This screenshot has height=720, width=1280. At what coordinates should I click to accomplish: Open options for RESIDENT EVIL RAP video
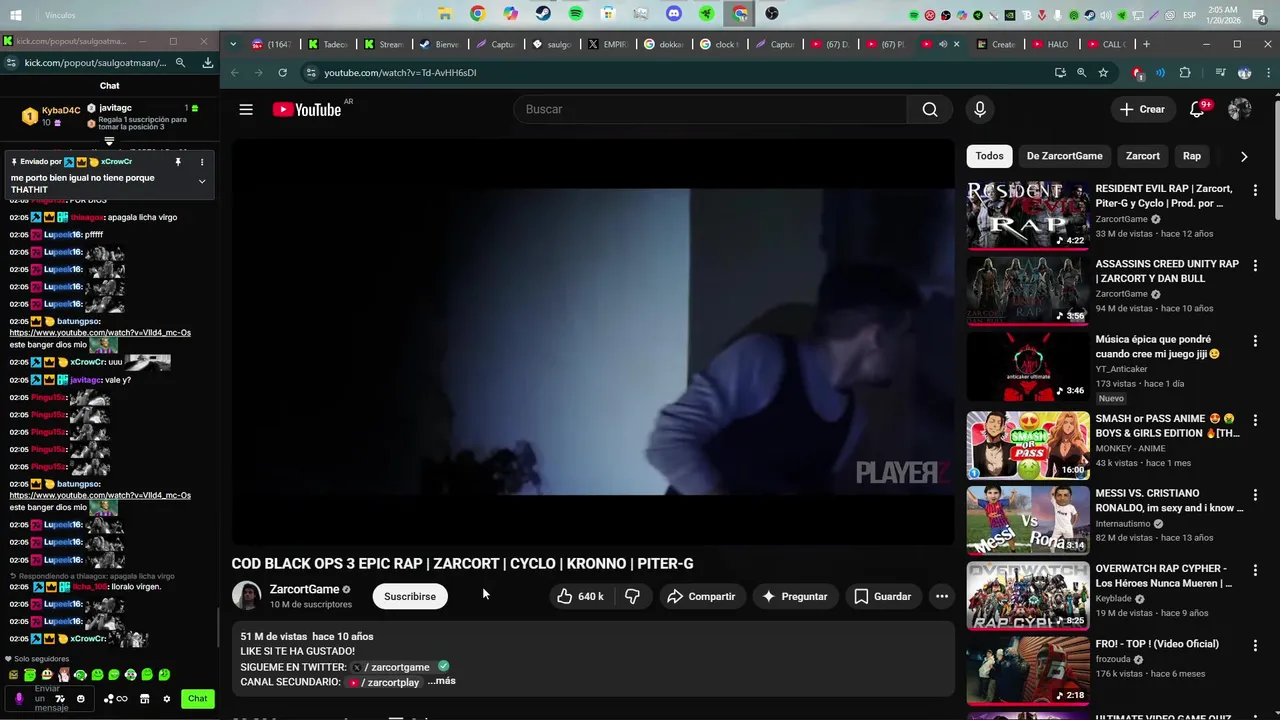click(x=1256, y=190)
